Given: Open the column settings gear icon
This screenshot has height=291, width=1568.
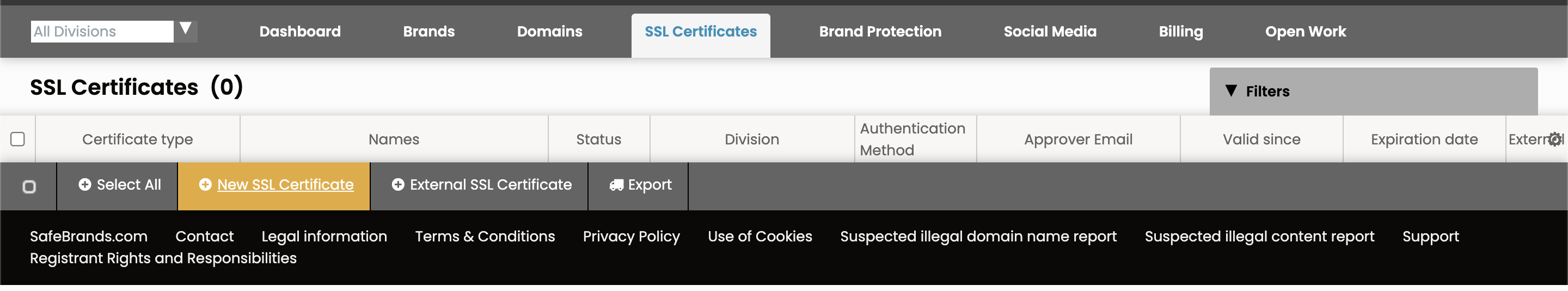Looking at the screenshot, I should pos(1554,140).
